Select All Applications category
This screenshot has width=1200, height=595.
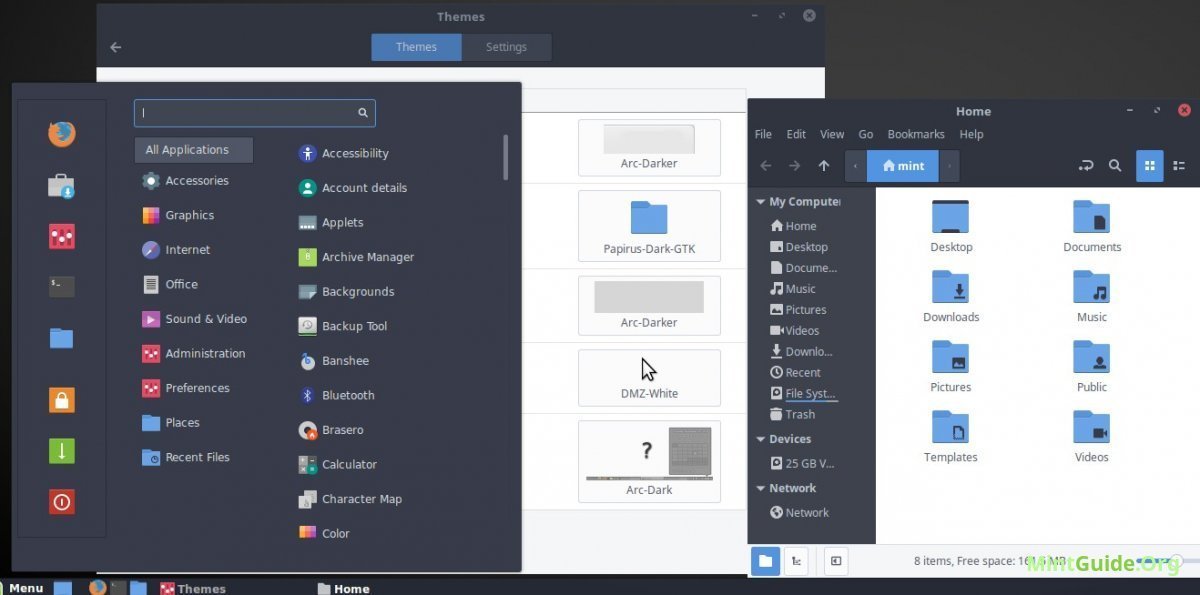point(194,150)
